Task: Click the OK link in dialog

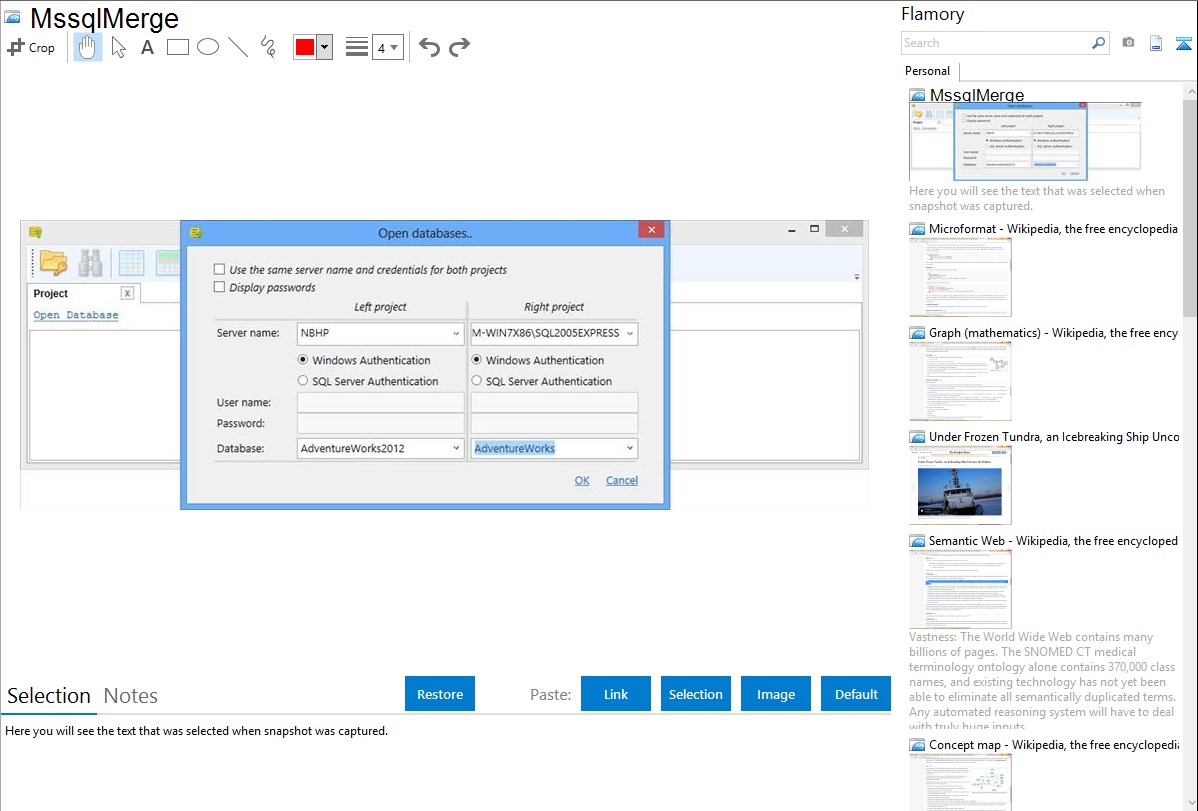Action: 582,480
